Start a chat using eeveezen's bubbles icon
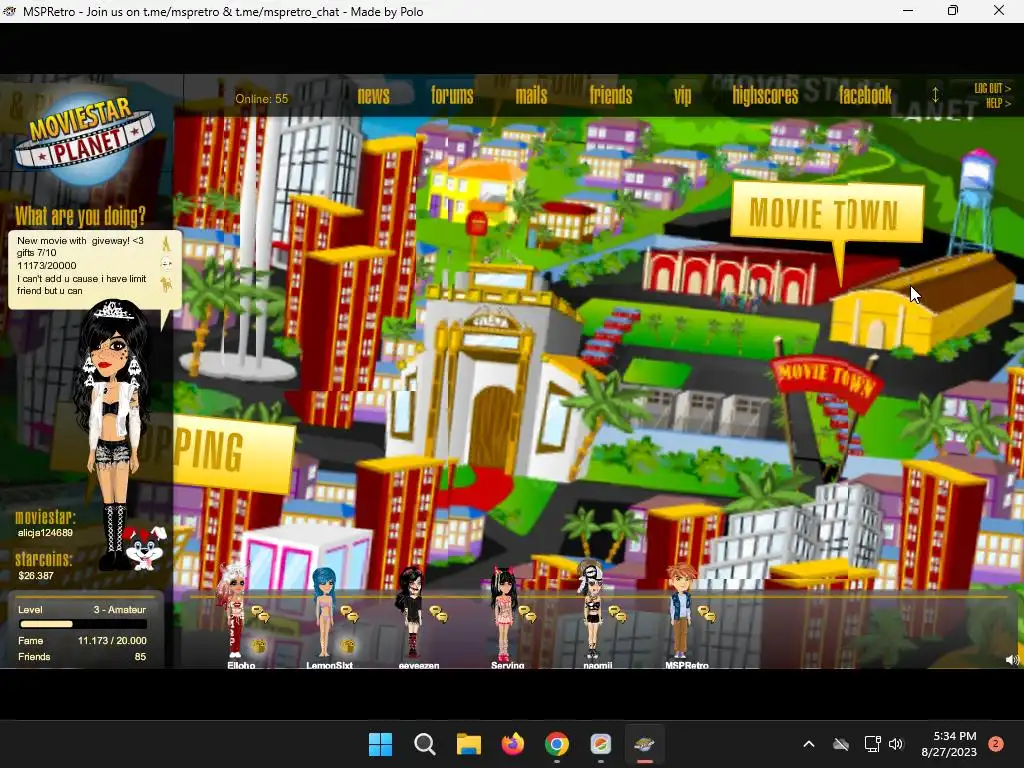The height and width of the screenshot is (768, 1024). pyautogui.click(x=438, y=613)
